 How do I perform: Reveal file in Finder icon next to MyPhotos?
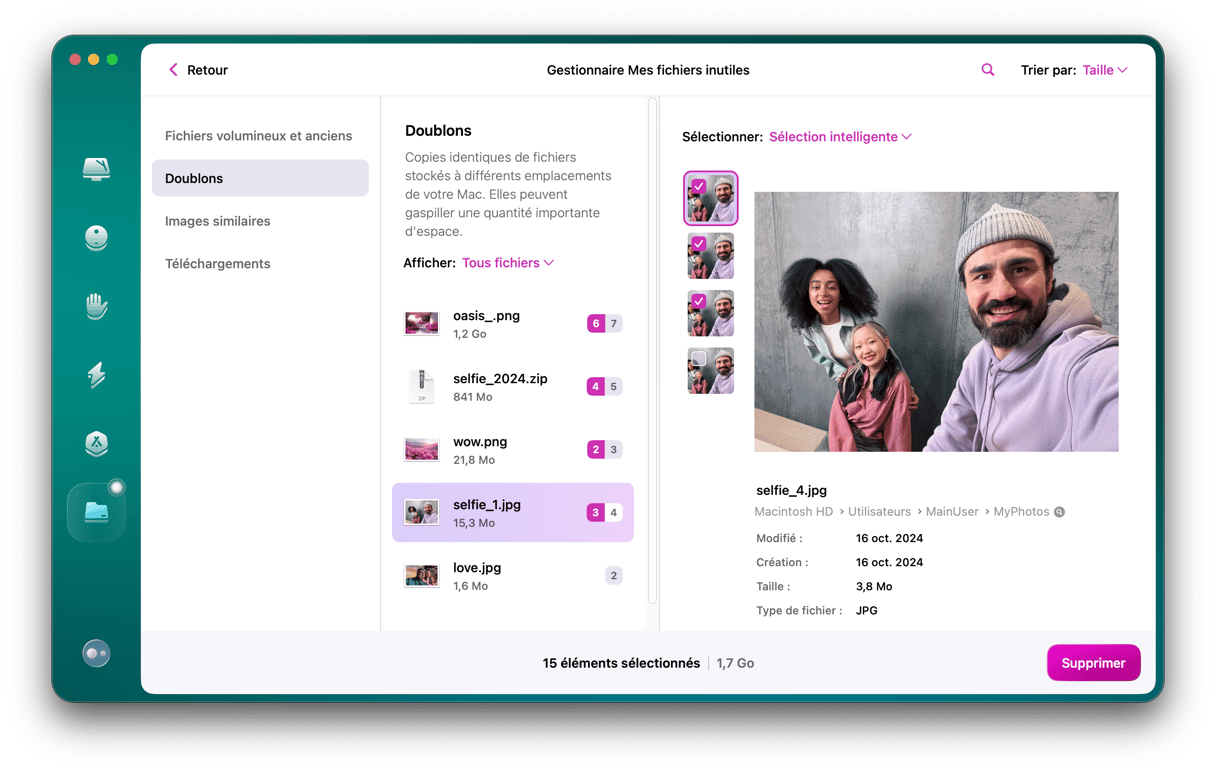tap(1060, 512)
